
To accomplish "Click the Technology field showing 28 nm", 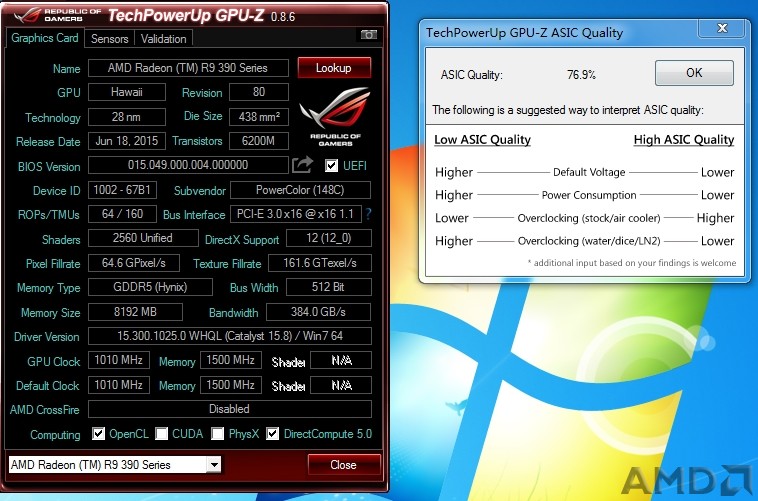I will pyautogui.click(x=127, y=117).
